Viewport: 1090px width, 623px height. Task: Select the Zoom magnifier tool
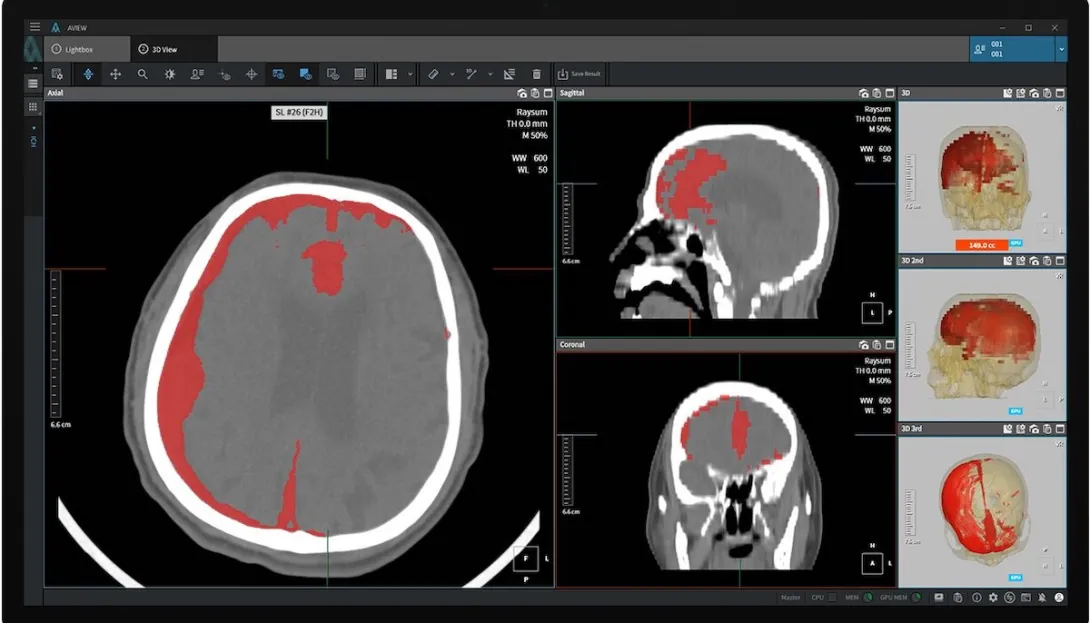coord(142,73)
